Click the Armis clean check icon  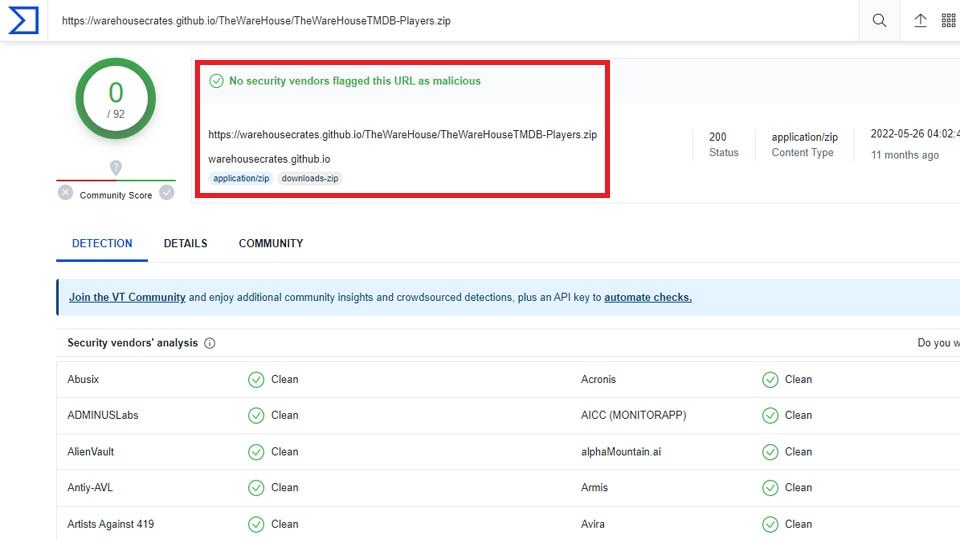tap(770, 488)
